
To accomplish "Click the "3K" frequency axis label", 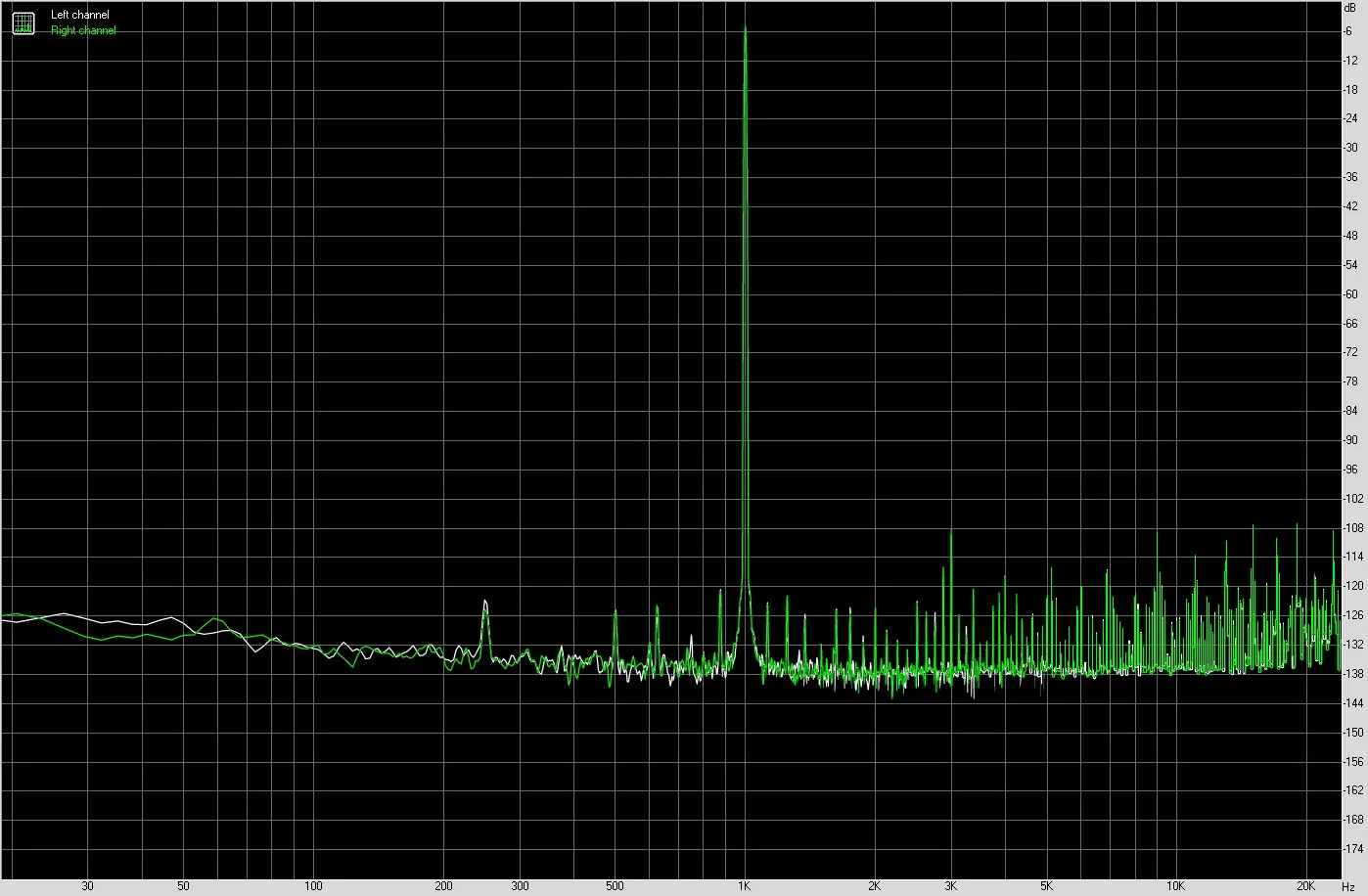I will (x=950, y=886).
